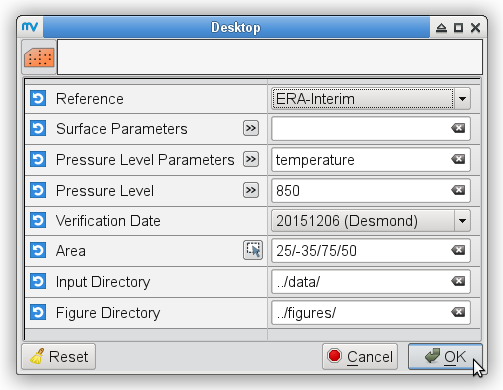Clear the ../figures/ field using erase icon
Screen dimensions: 503x390
458,312
